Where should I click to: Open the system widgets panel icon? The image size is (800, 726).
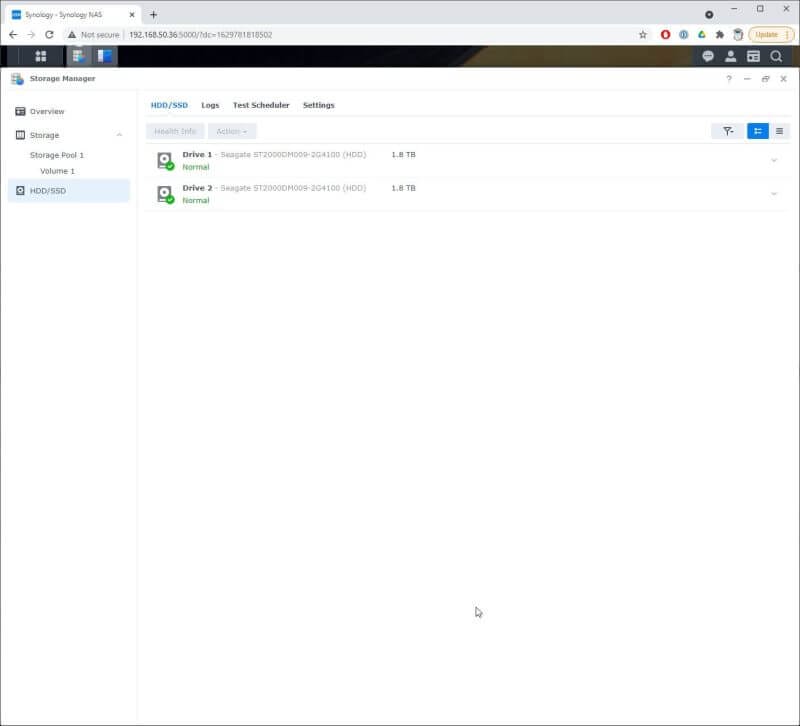coord(753,56)
